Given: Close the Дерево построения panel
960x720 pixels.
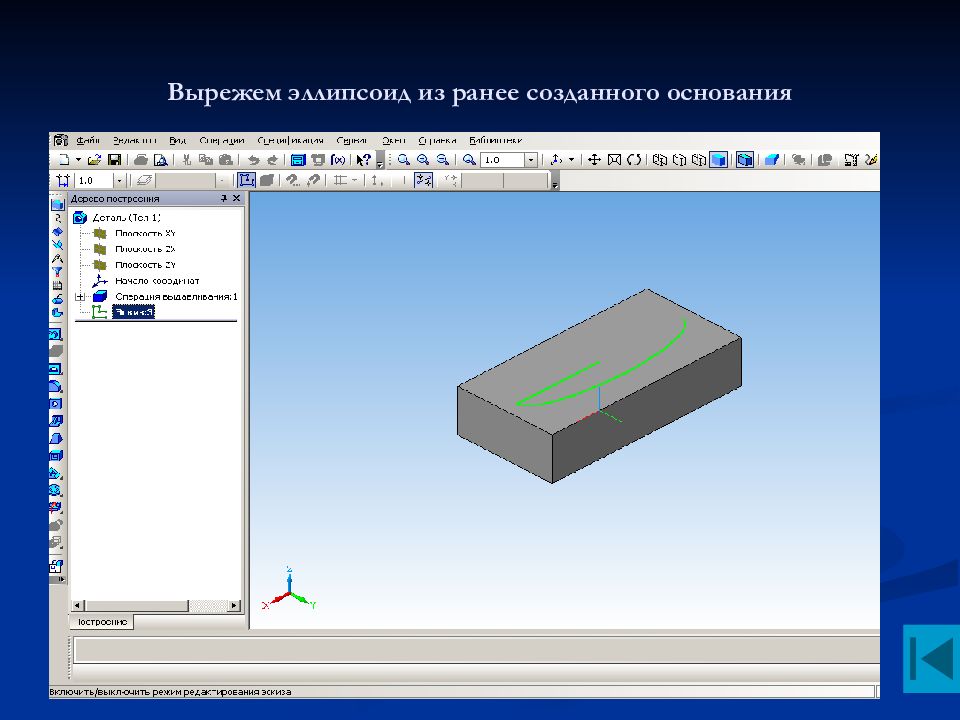Looking at the screenshot, I should tap(236, 198).
